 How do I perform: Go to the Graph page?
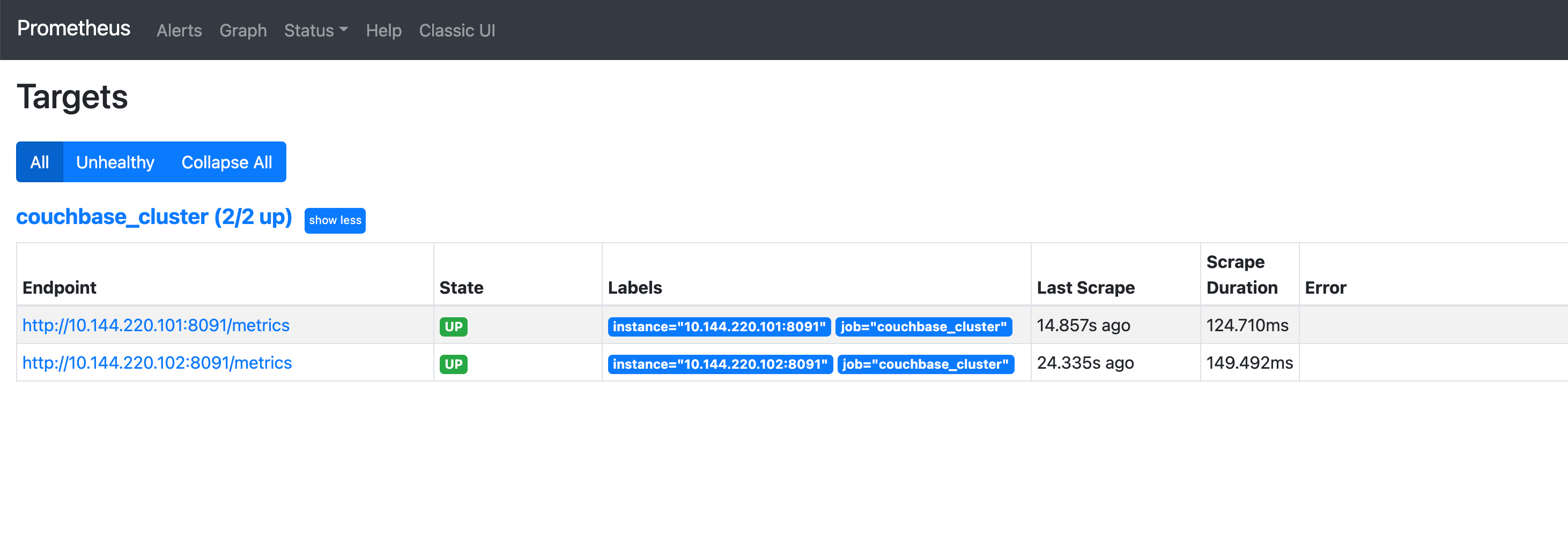(x=243, y=31)
